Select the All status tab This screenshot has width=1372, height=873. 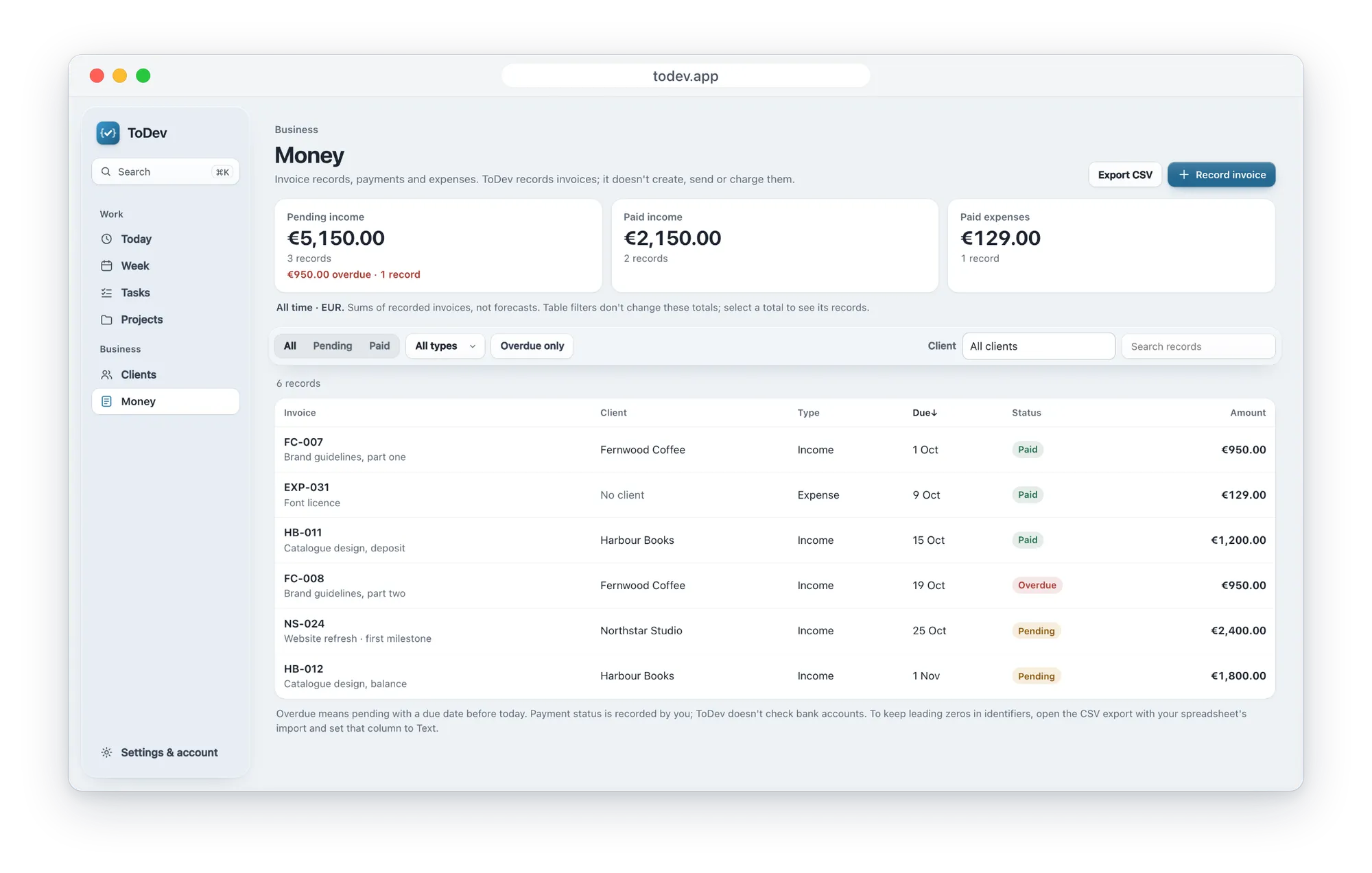[290, 346]
